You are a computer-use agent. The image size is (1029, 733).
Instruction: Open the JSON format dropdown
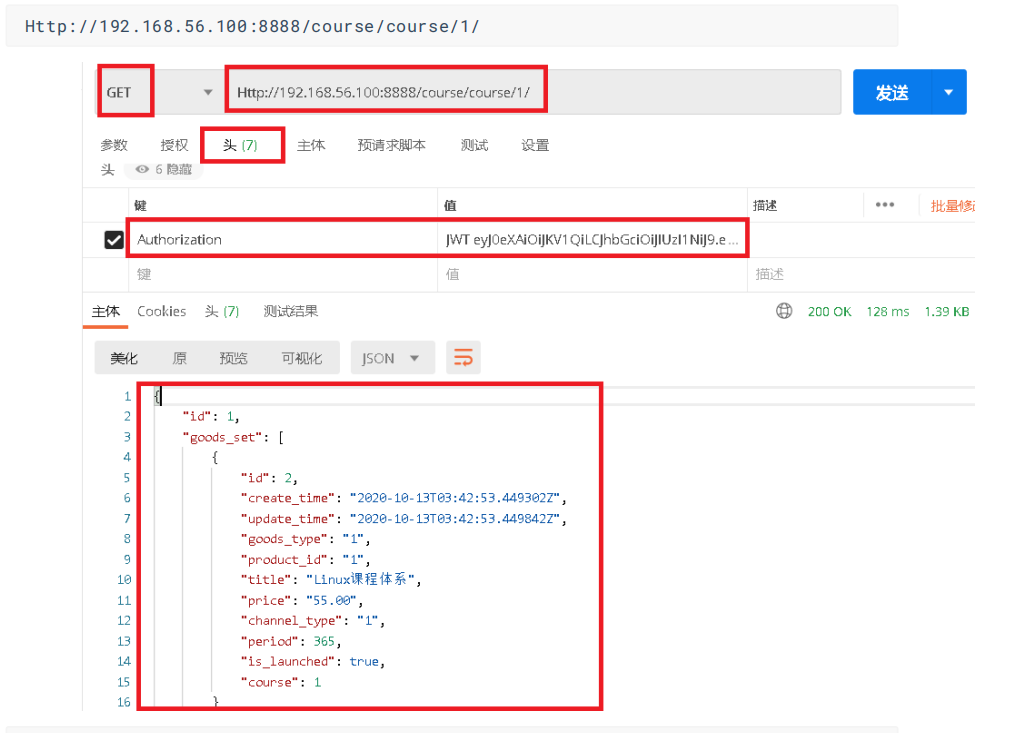point(392,358)
